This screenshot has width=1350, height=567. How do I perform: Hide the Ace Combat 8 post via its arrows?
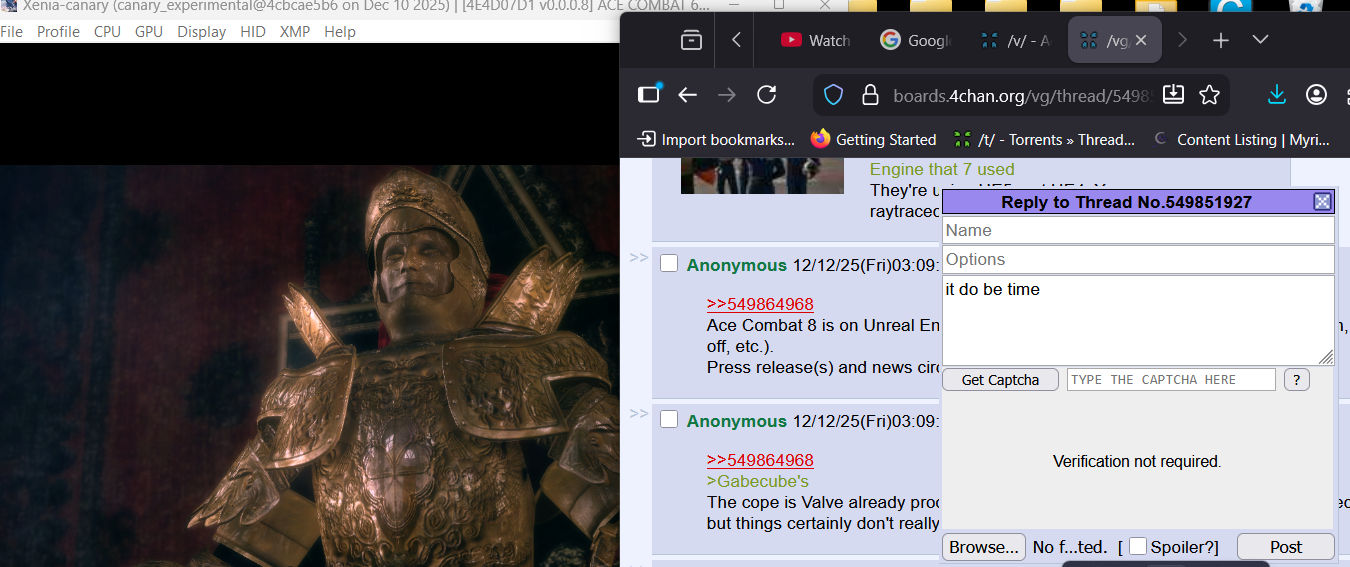[638, 258]
